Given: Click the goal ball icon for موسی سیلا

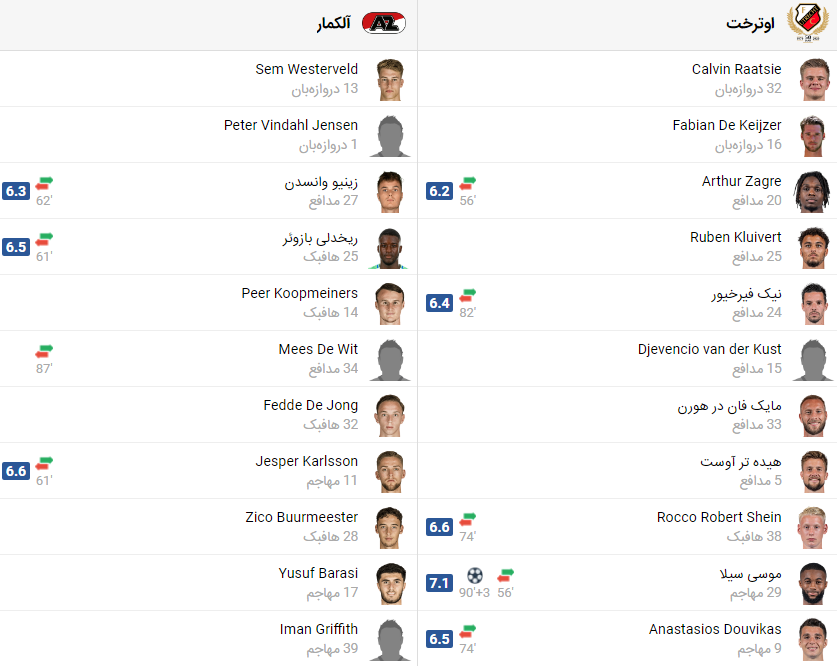Looking at the screenshot, I should pos(475,575).
